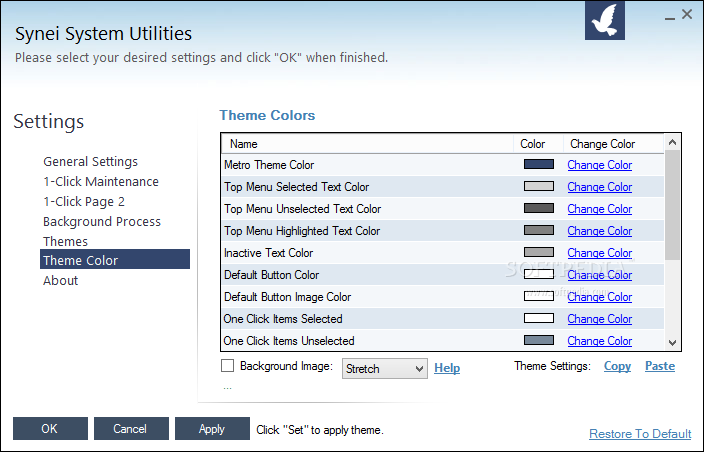Image resolution: width=704 pixels, height=452 pixels.
Task: Click the scroll down arrow in color list
Action: (672, 342)
